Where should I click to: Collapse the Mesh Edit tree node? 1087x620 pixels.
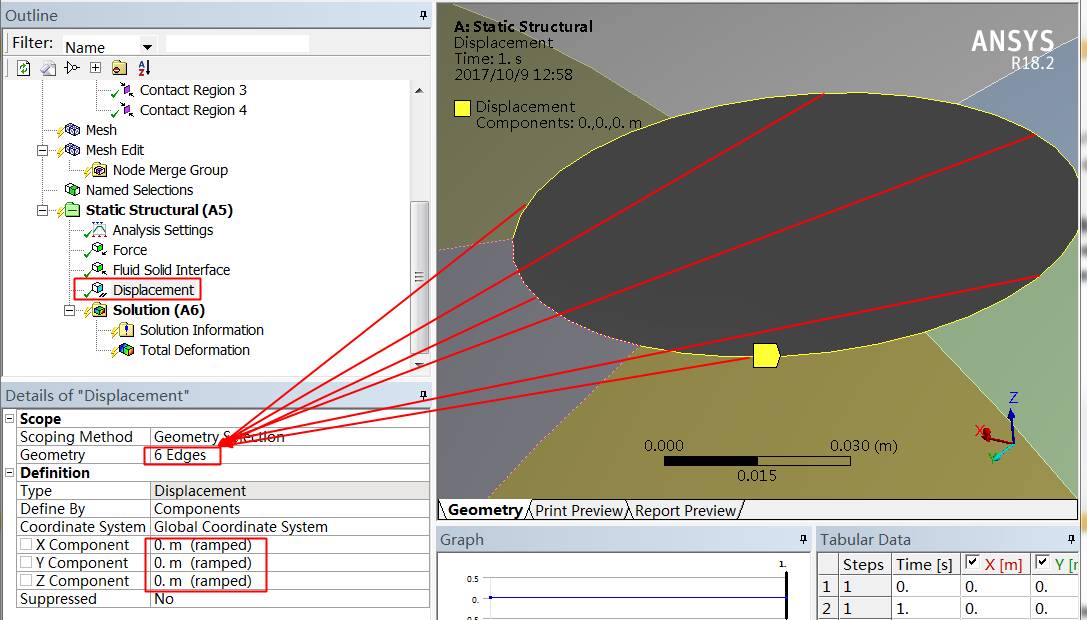(42, 150)
